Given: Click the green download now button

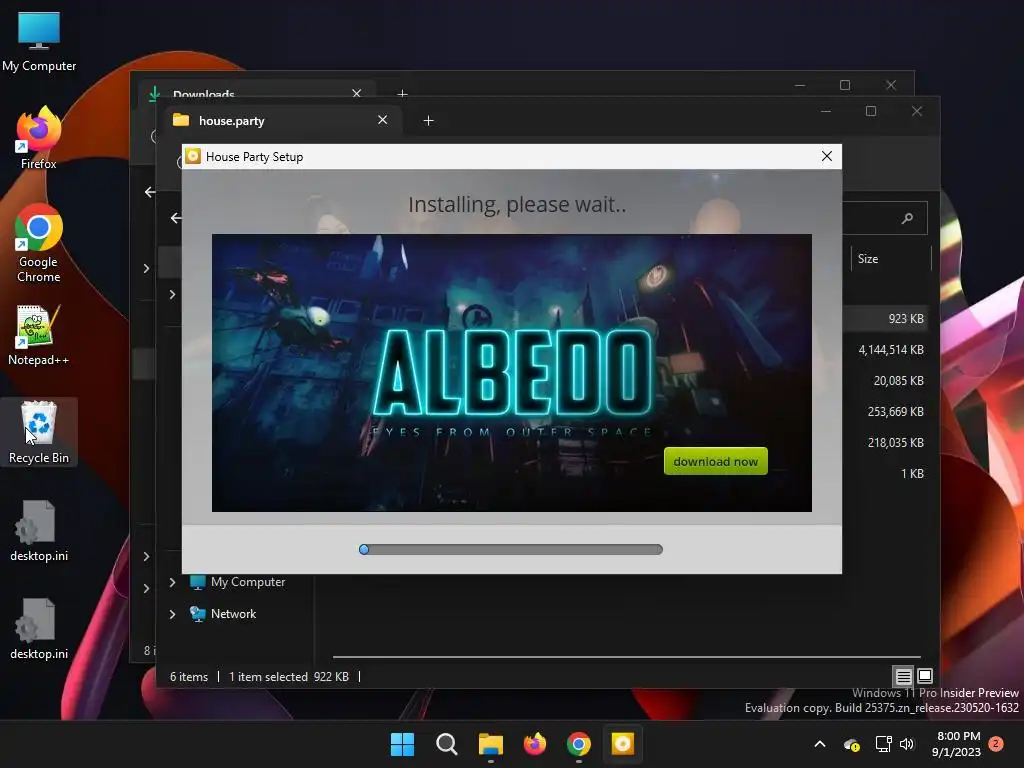Looking at the screenshot, I should (x=715, y=461).
